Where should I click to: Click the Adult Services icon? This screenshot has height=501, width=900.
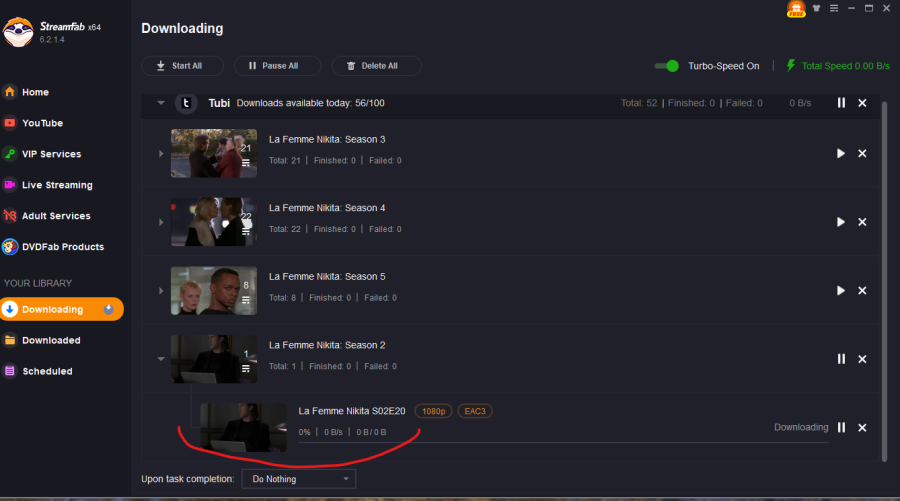point(10,216)
